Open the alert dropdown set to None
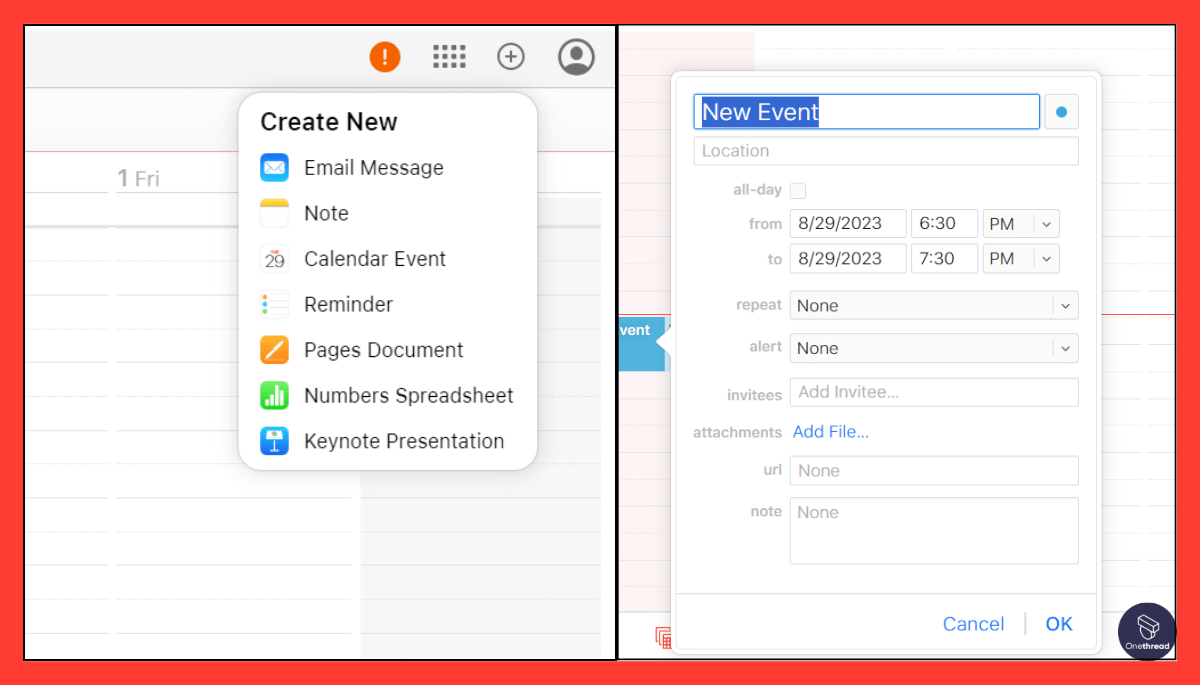The width and height of the screenshot is (1200, 685). pyautogui.click(x=933, y=347)
